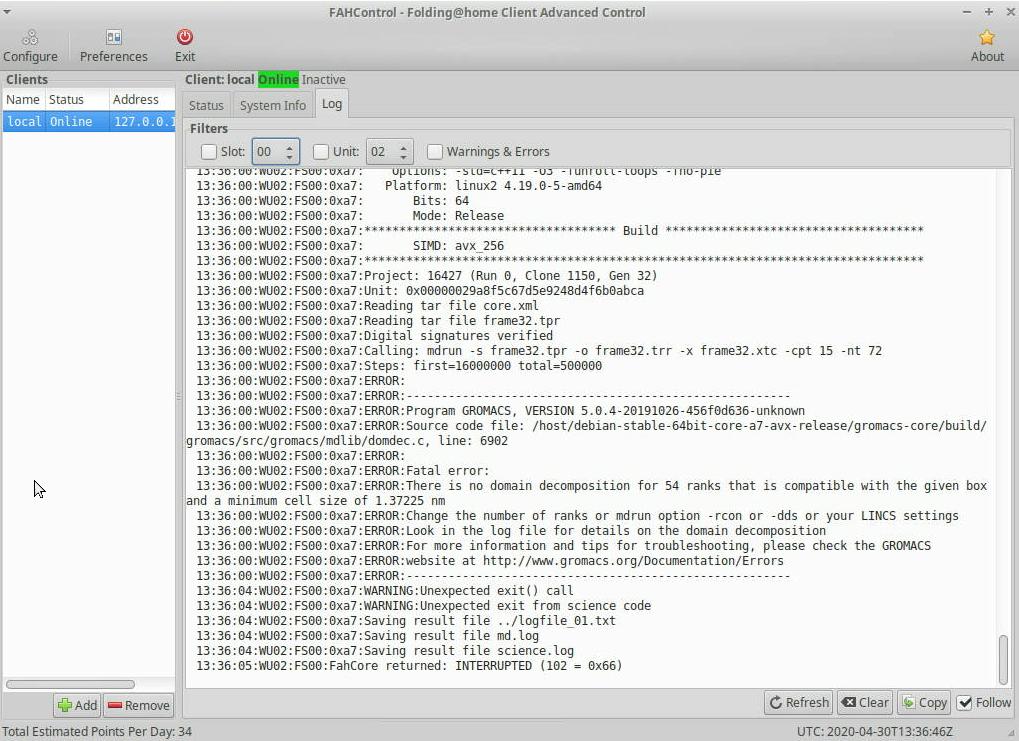Click the clients list horizontal scrollbar
This screenshot has width=1019, height=741.
[x=70, y=684]
